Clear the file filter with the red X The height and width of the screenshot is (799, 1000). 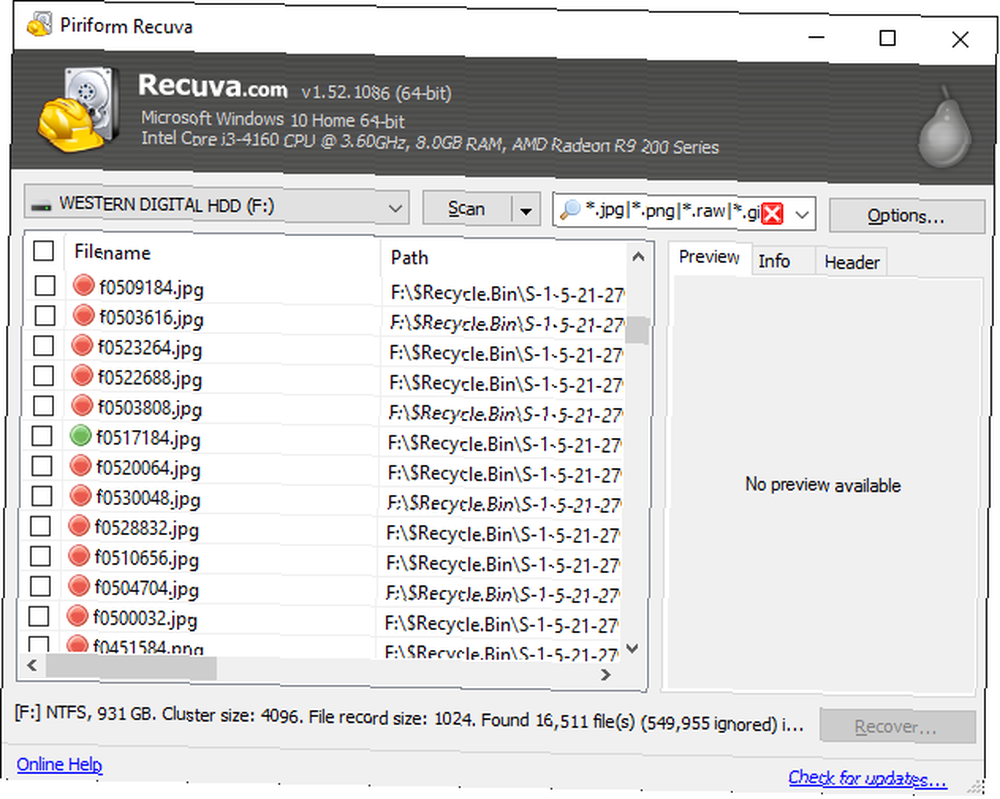pos(772,213)
